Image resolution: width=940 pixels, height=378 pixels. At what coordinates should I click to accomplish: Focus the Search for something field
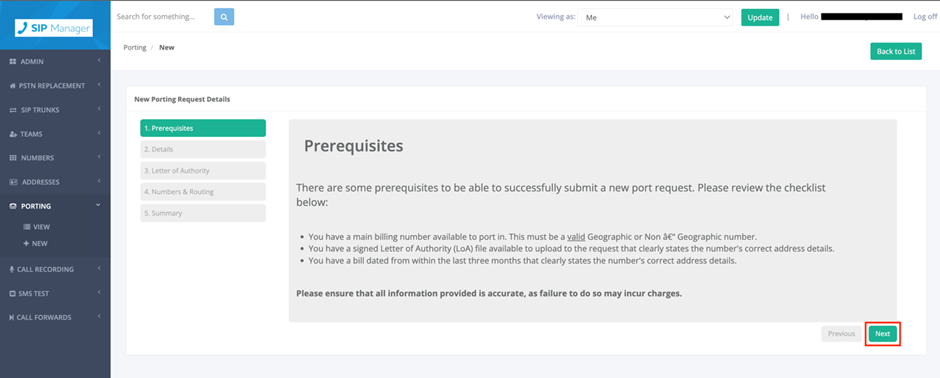click(x=163, y=17)
